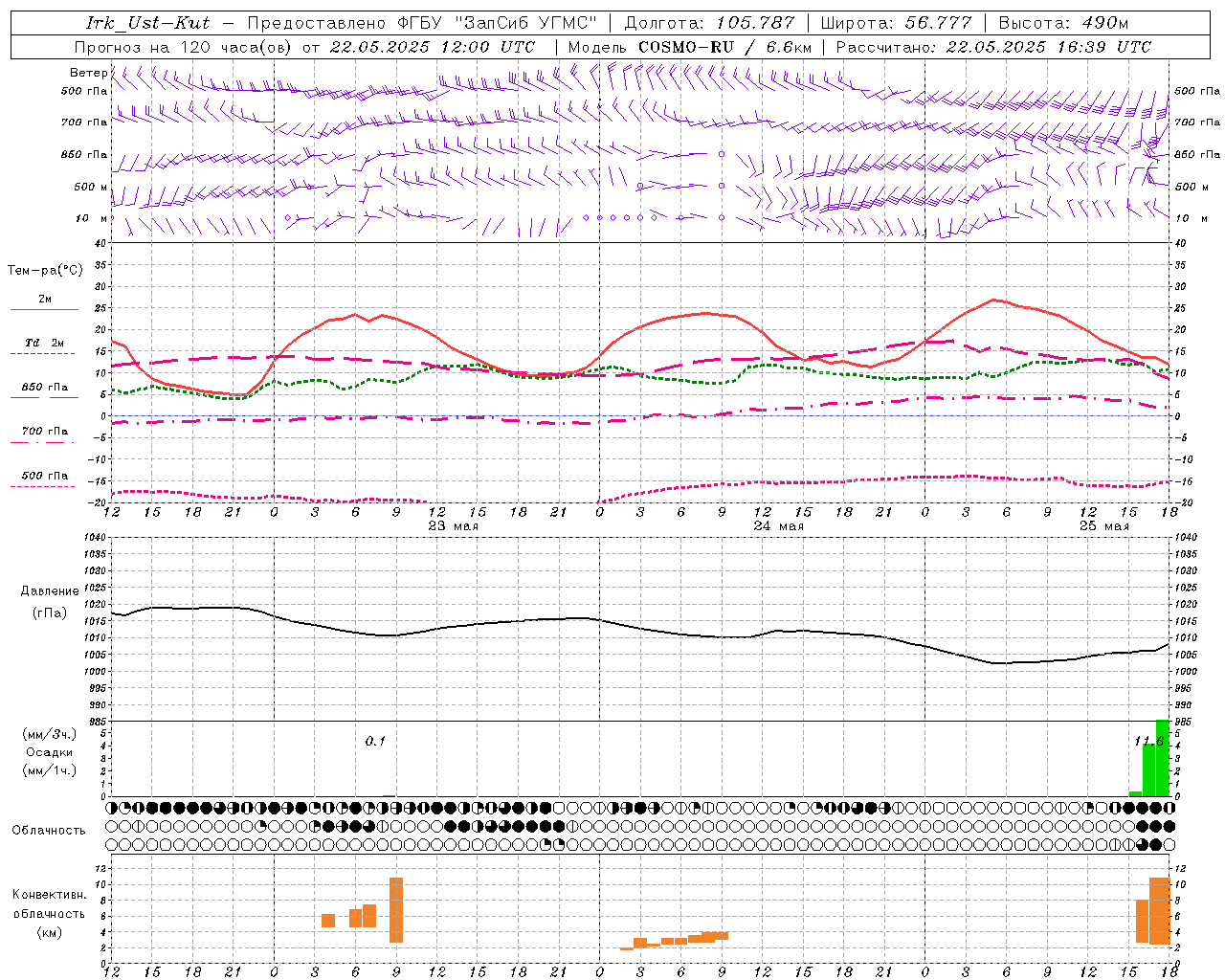Click the dash-dot 700 гПа legend line
This screenshot has width=1225, height=980.
[44, 442]
